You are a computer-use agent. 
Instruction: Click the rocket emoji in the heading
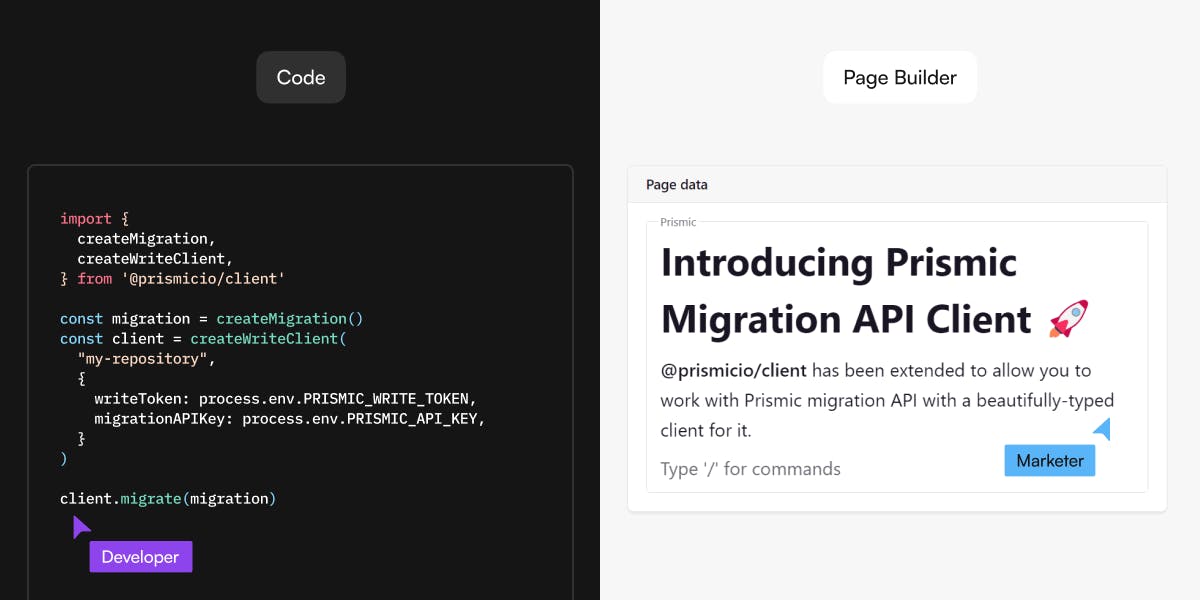tap(1070, 317)
